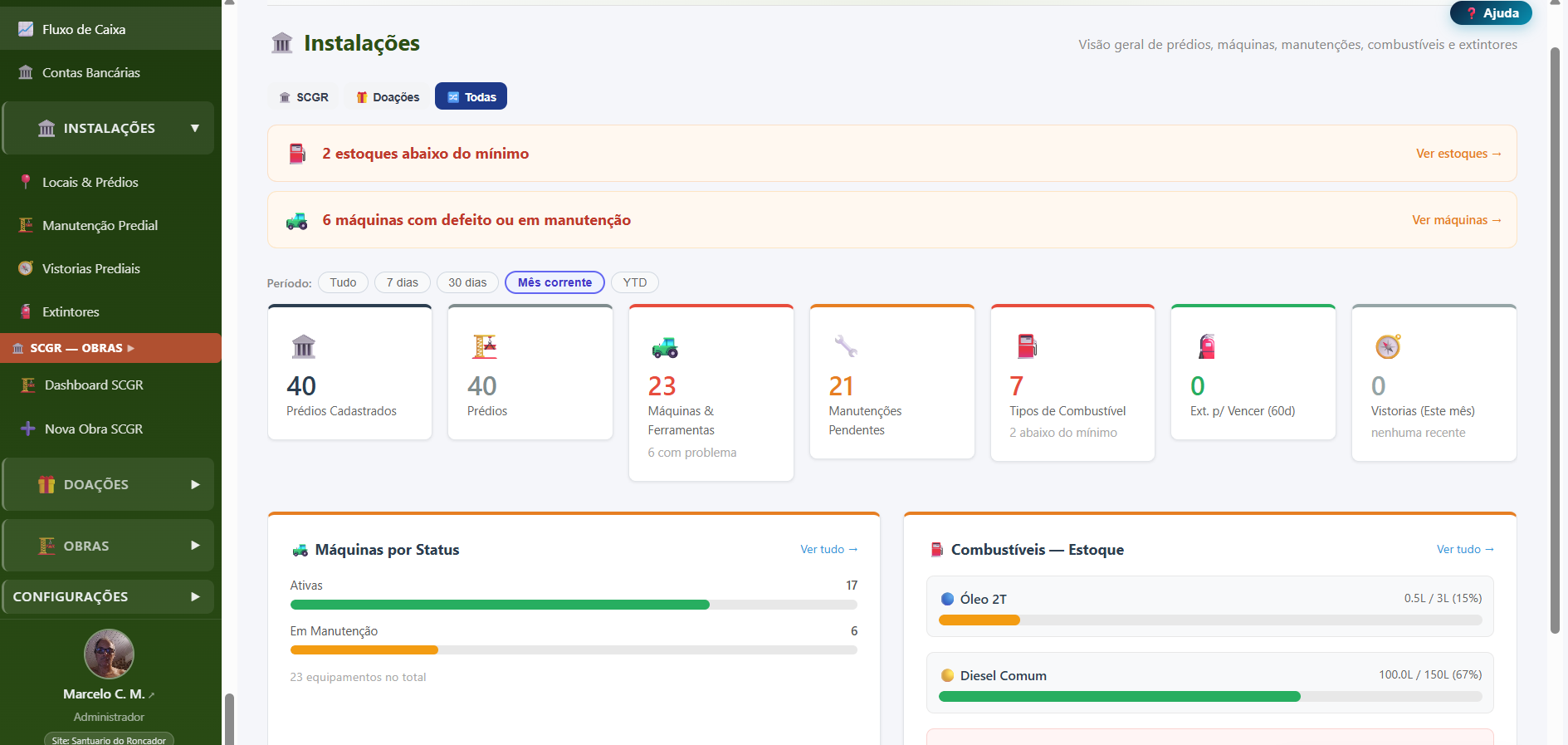Image resolution: width=1568 pixels, height=745 pixels.
Task: Click the Site: Santuario do Roncador badge
Action: tap(109, 739)
